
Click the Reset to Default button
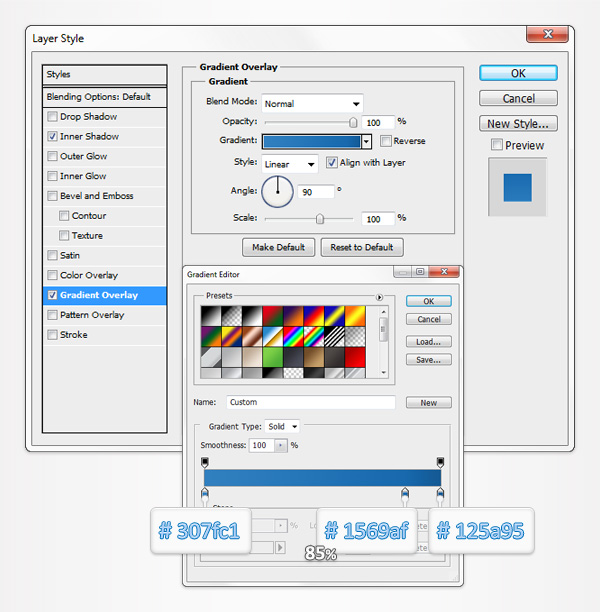click(x=362, y=247)
